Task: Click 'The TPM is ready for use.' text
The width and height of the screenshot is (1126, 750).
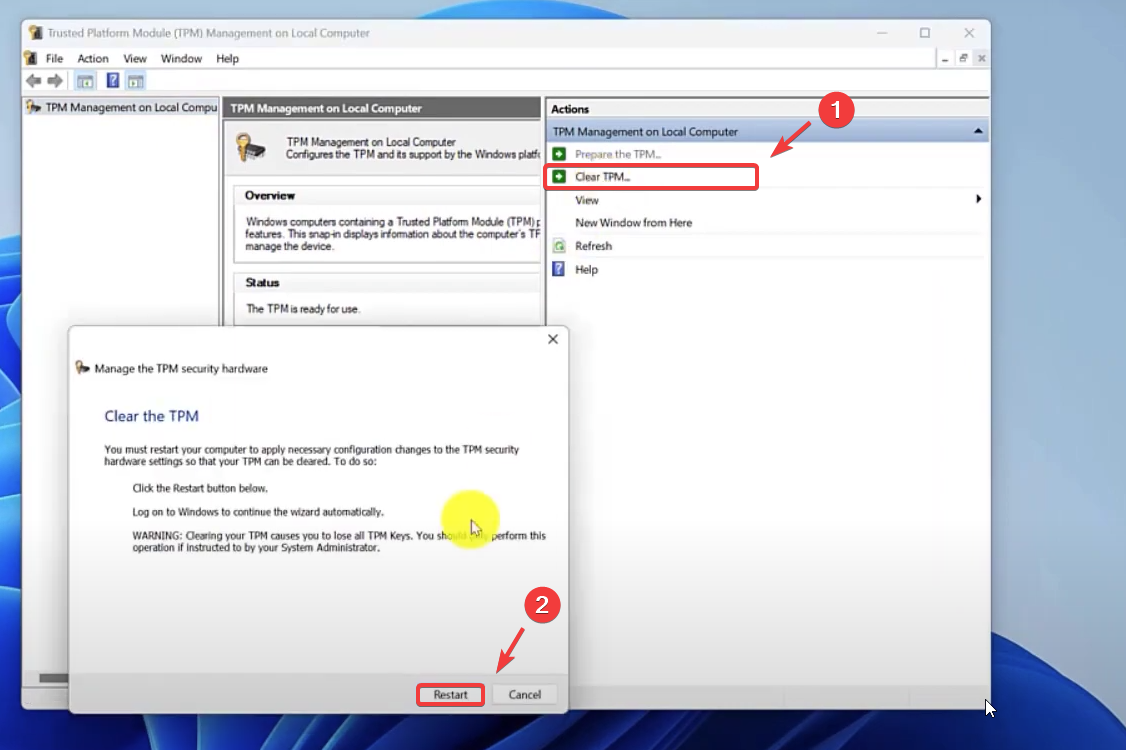Action: pyautogui.click(x=302, y=309)
